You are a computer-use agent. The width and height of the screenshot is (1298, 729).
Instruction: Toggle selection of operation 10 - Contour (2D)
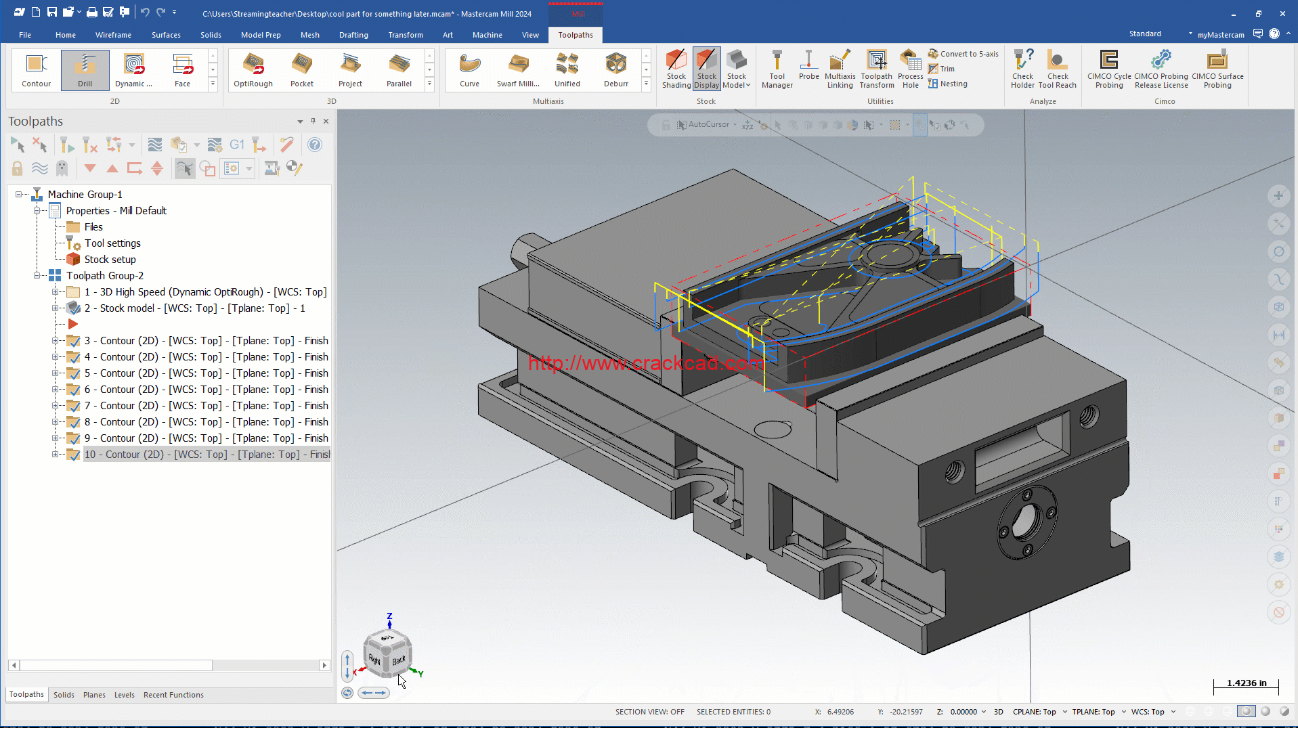tap(73, 454)
